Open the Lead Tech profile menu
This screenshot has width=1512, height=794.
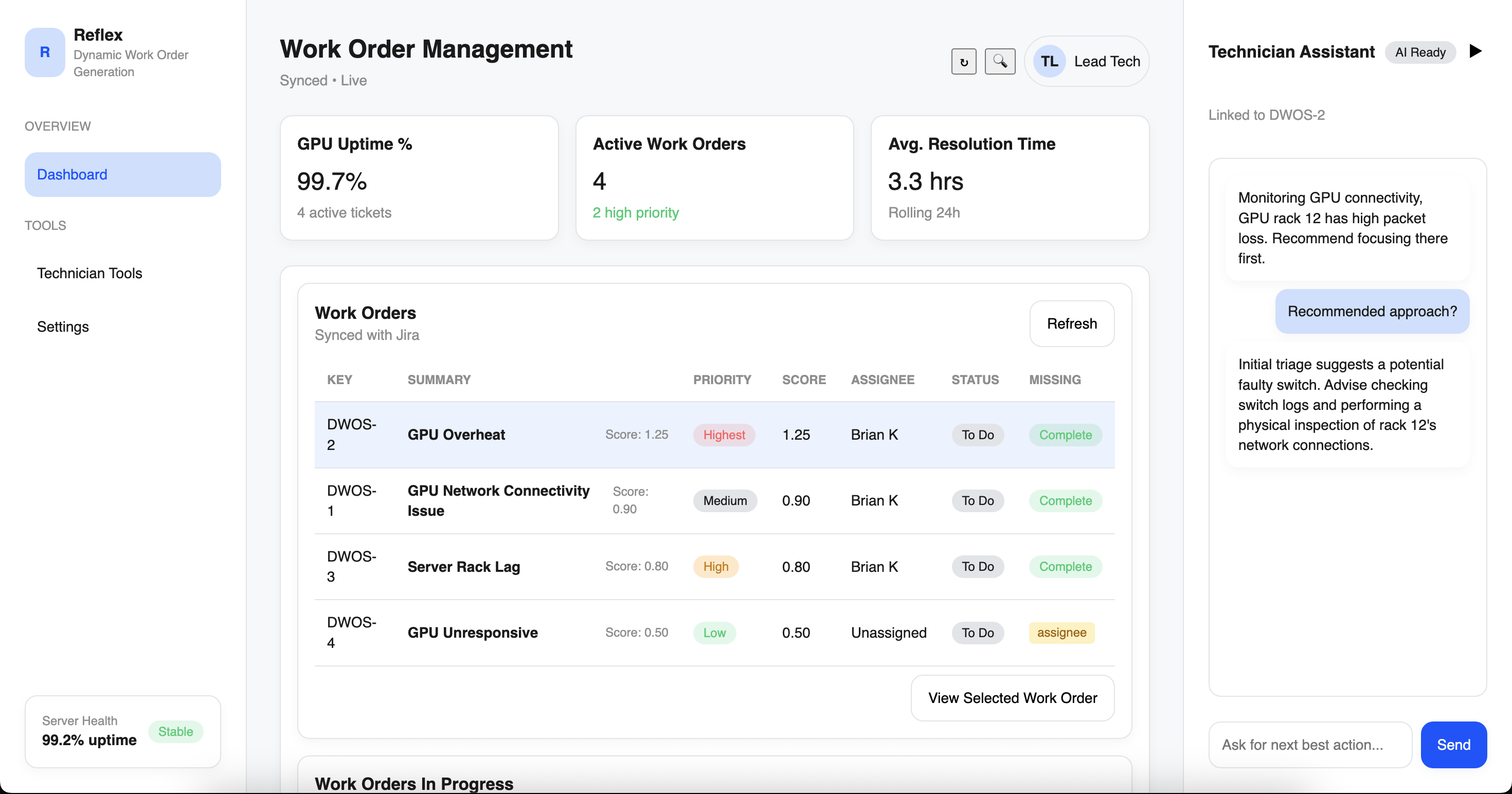(1106, 62)
